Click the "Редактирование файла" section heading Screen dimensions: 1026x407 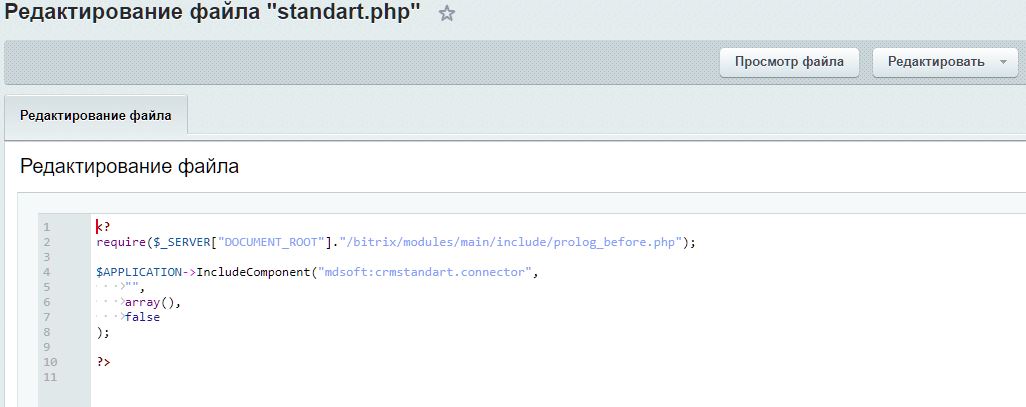tap(129, 166)
